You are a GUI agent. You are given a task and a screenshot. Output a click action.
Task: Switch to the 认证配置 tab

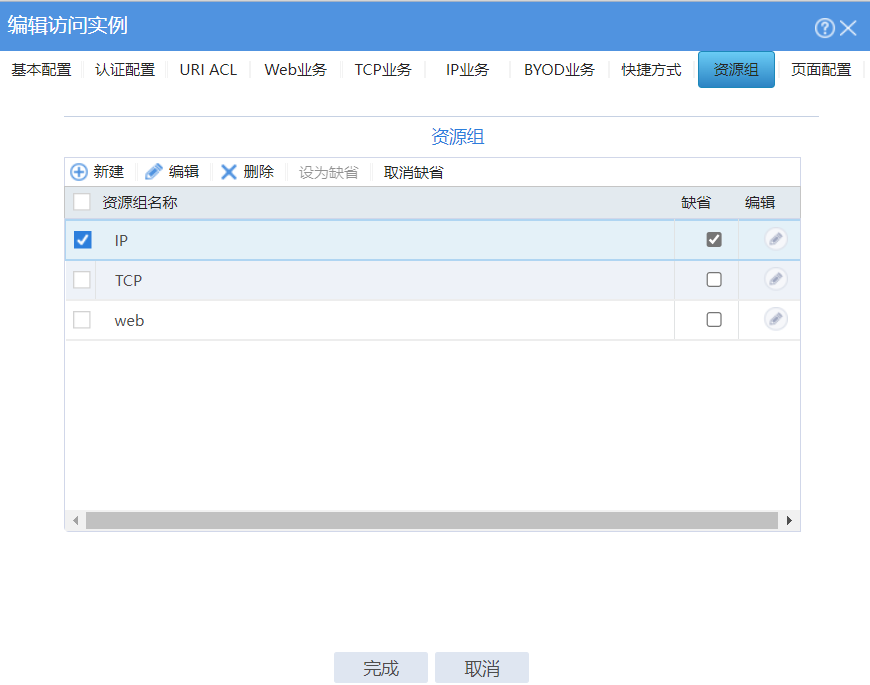point(125,70)
